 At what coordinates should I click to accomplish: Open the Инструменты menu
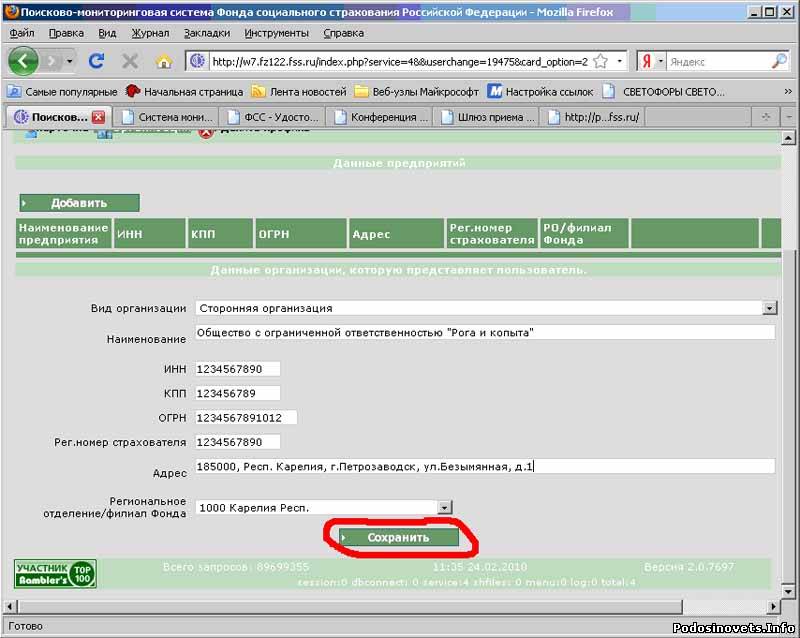[x=277, y=33]
